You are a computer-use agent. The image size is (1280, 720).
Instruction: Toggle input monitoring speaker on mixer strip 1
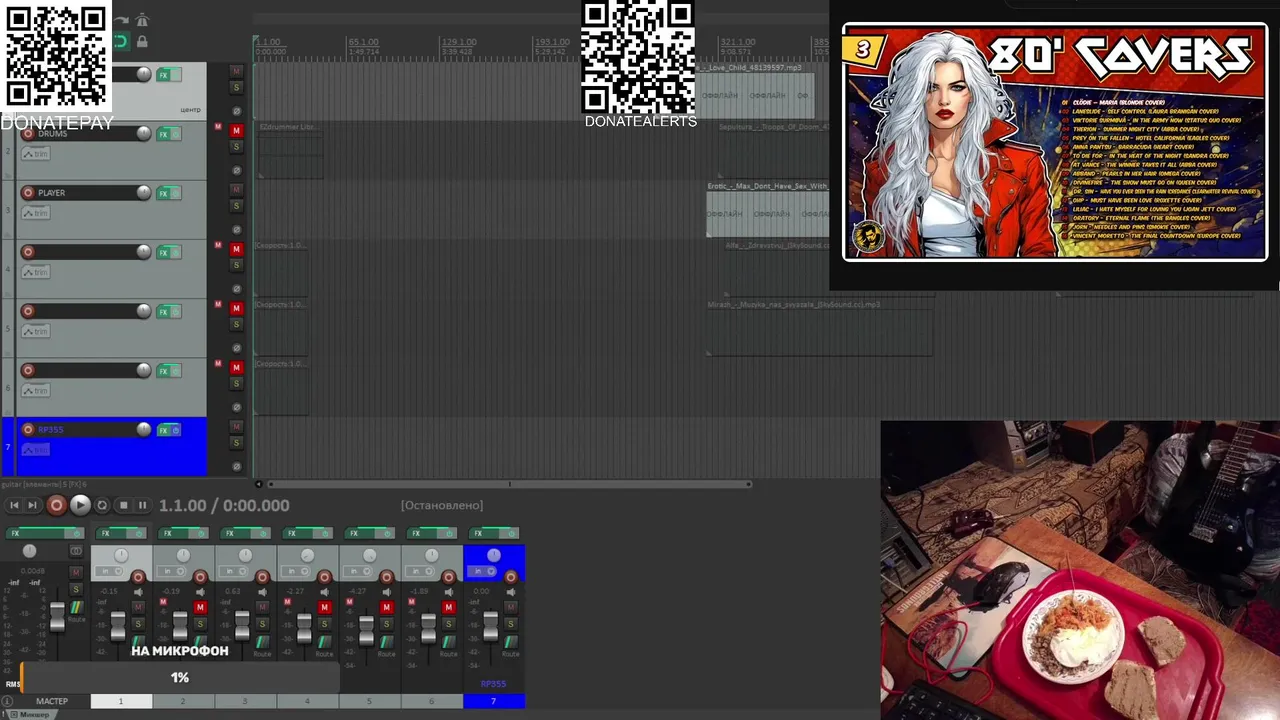pos(139,592)
